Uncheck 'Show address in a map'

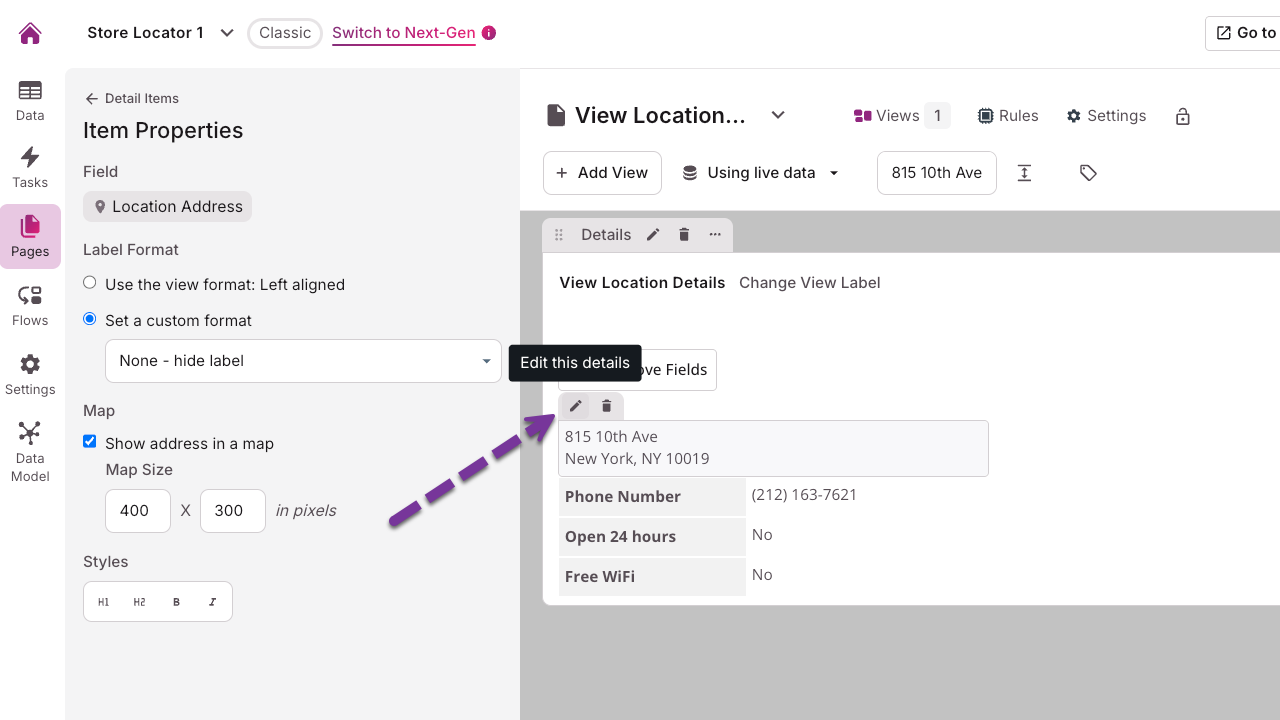[x=90, y=442]
